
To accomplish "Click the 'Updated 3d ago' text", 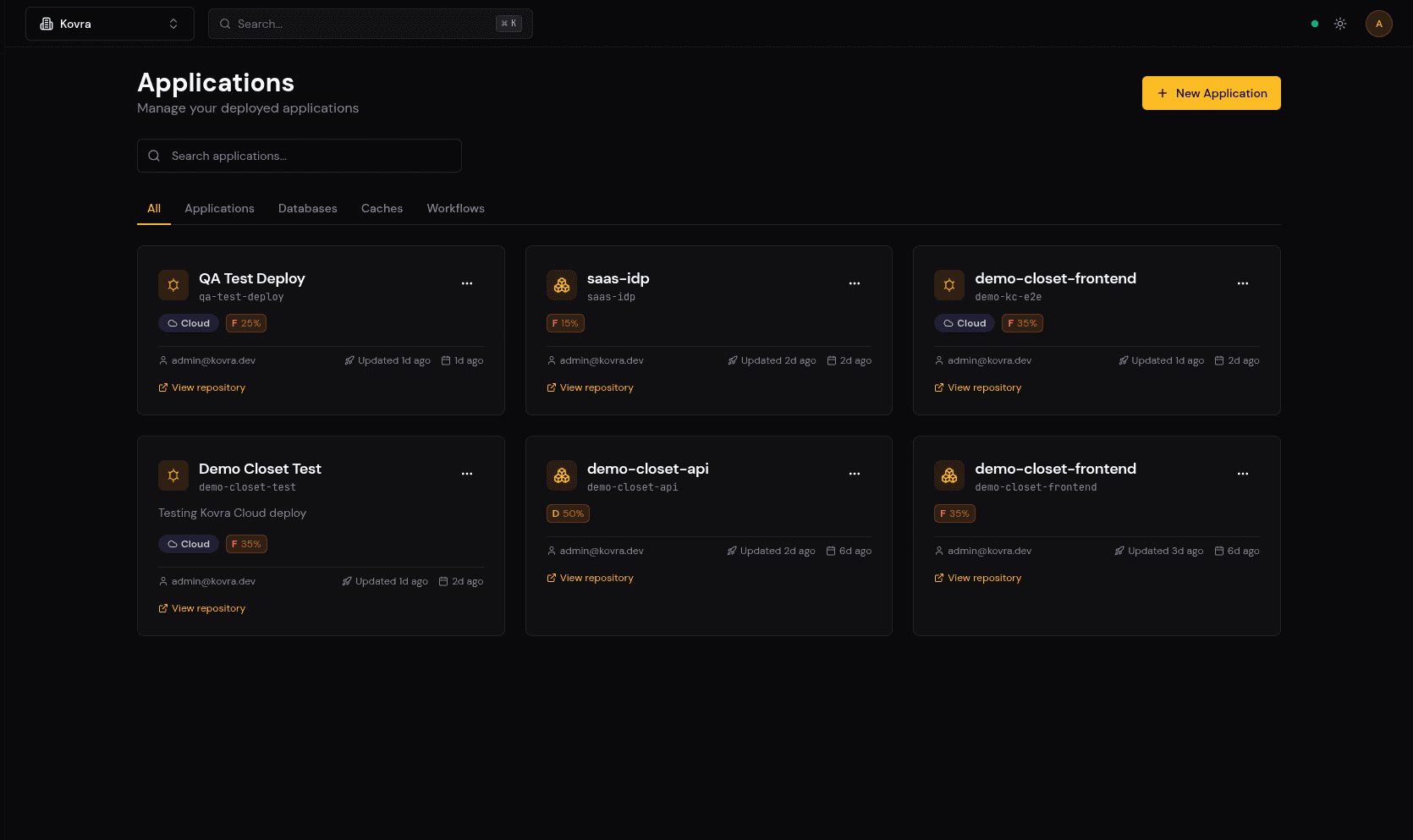I will [1165, 551].
